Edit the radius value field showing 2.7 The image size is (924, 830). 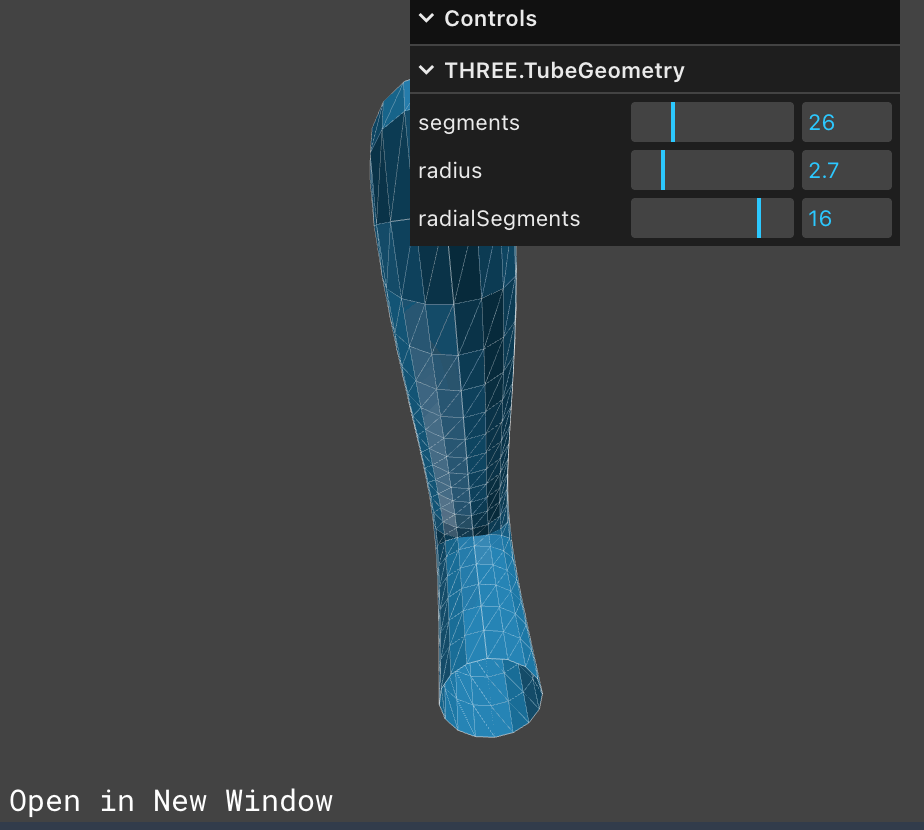846,170
